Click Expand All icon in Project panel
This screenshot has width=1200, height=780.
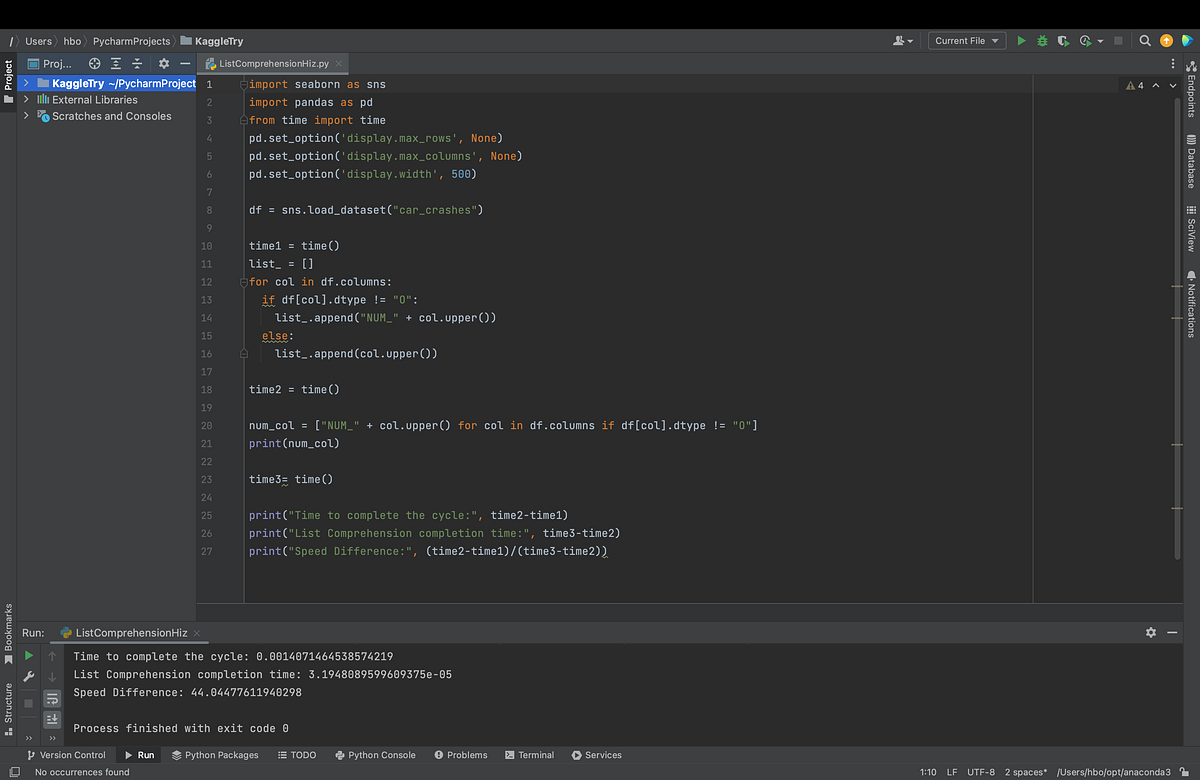pos(115,63)
